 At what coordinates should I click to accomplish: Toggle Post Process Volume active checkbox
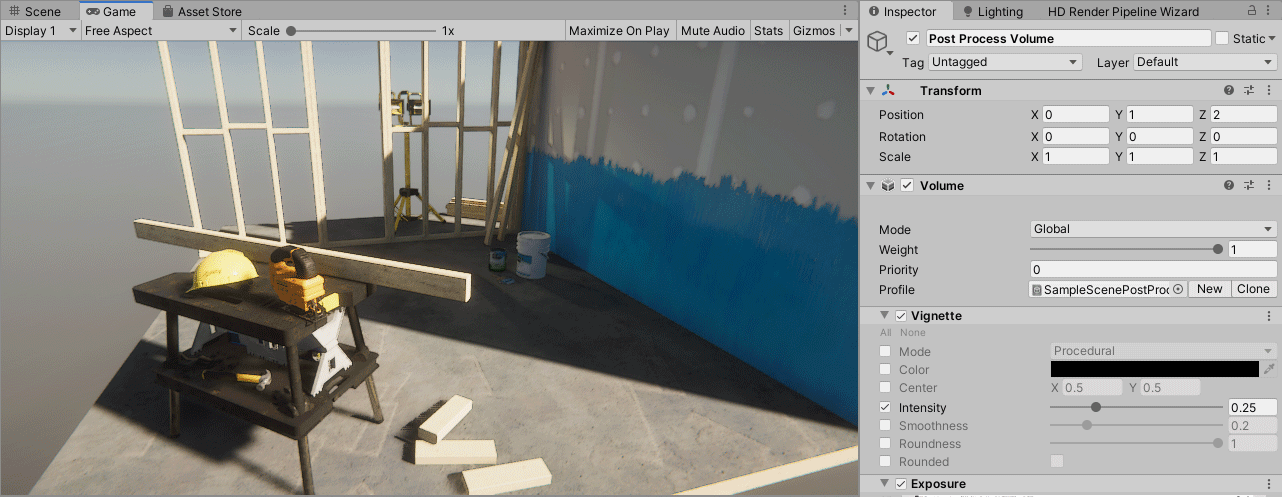pyautogui.click(x=912, y=38)
